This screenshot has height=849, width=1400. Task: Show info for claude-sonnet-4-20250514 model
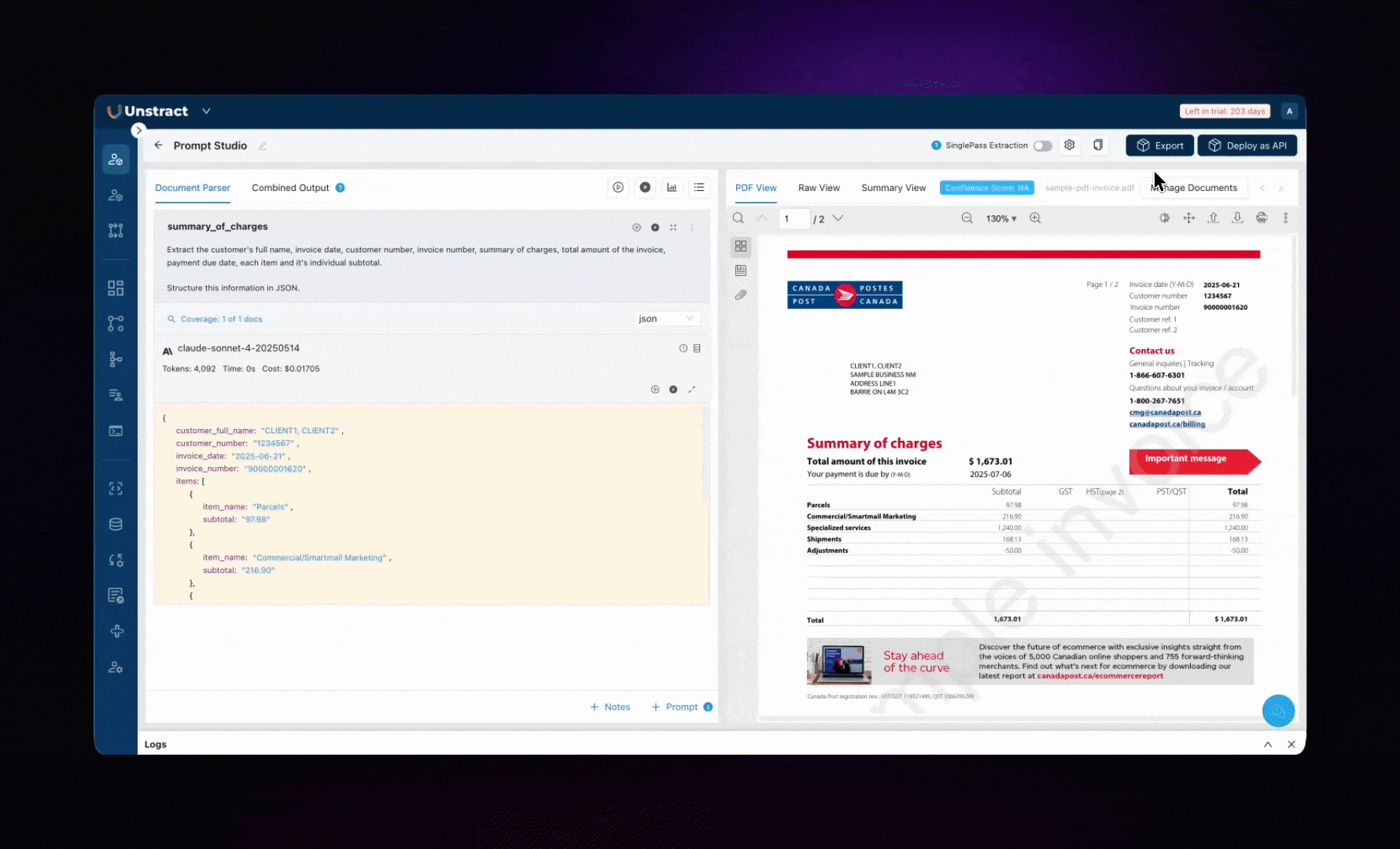[x=683, y=348]
